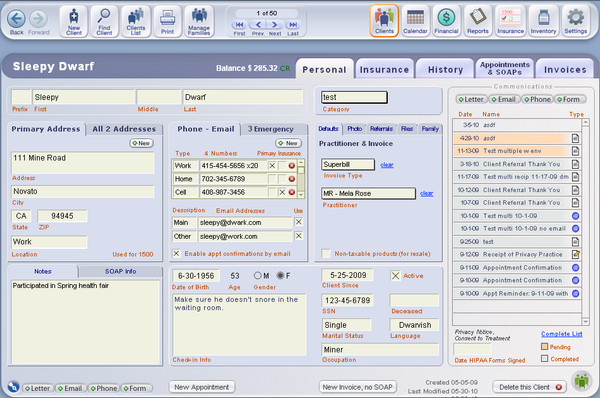The width and height of the screenshot is (600, 398).
Task: Toggle Enable appt confirmations by email
Action: point(176,253)
